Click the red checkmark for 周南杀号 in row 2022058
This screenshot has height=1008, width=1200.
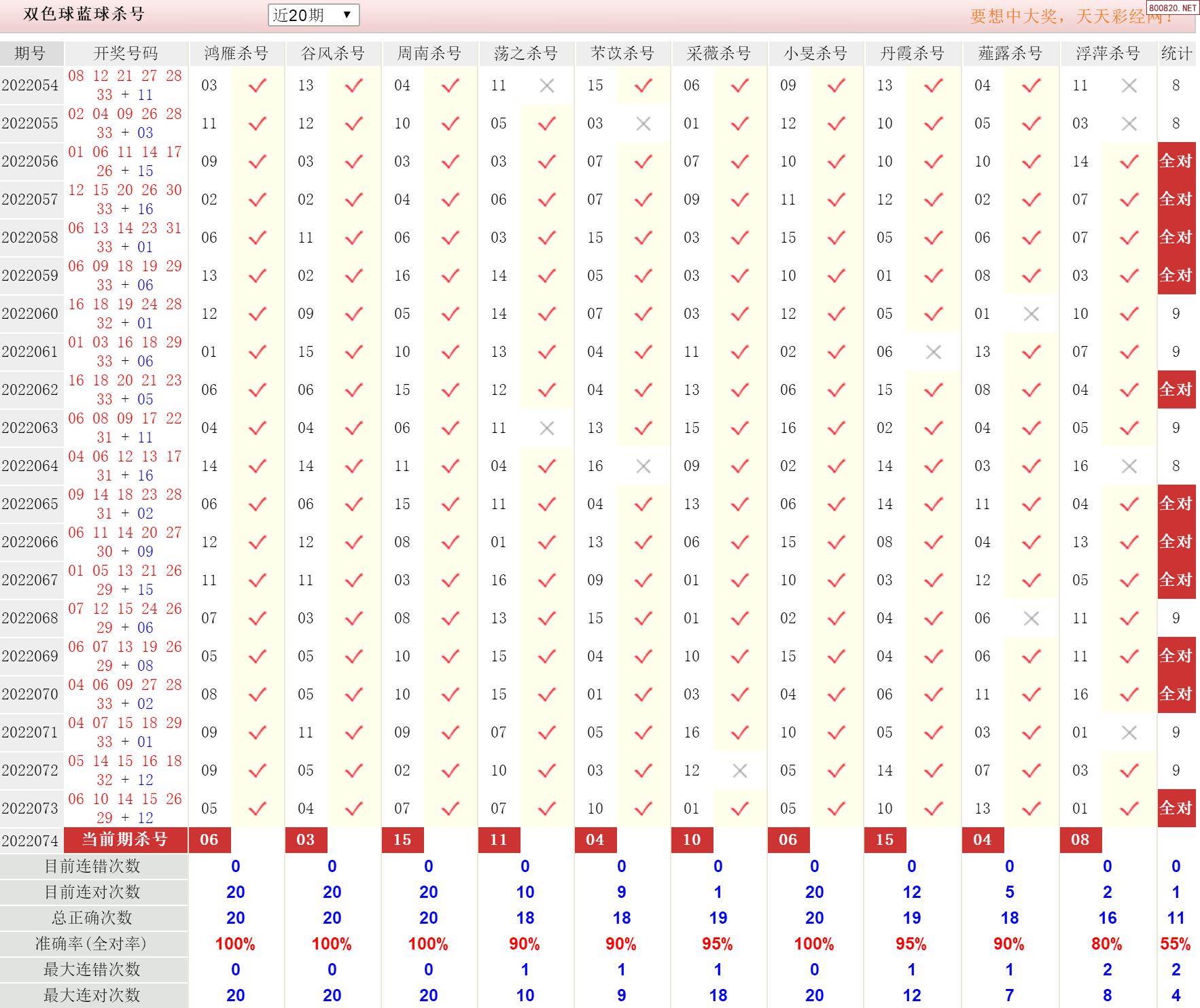click(451, 237)
